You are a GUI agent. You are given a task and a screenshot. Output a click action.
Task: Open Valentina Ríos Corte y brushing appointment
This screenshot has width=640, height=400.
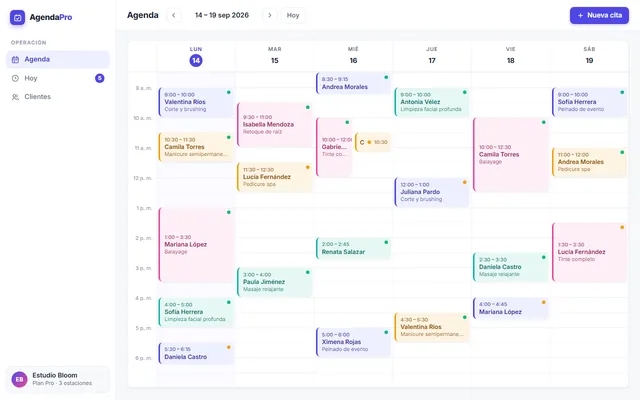196,102
